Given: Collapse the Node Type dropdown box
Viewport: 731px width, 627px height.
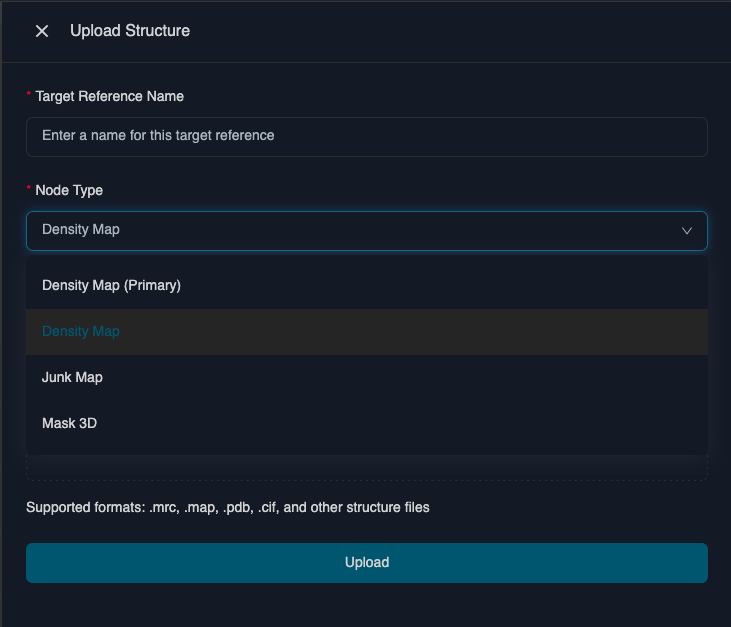Looking at the screenshot, I should tap(366, 230).
